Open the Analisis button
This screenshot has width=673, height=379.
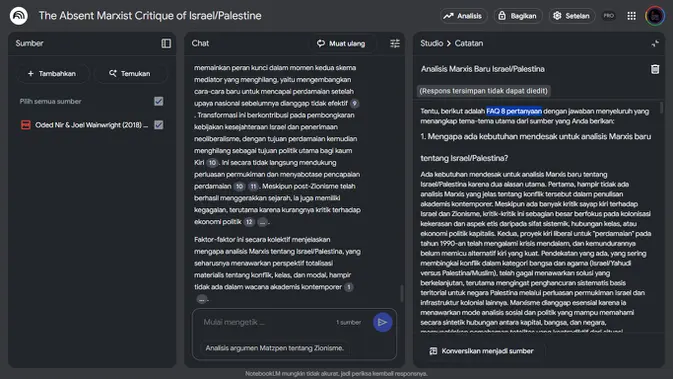point(463,16)
